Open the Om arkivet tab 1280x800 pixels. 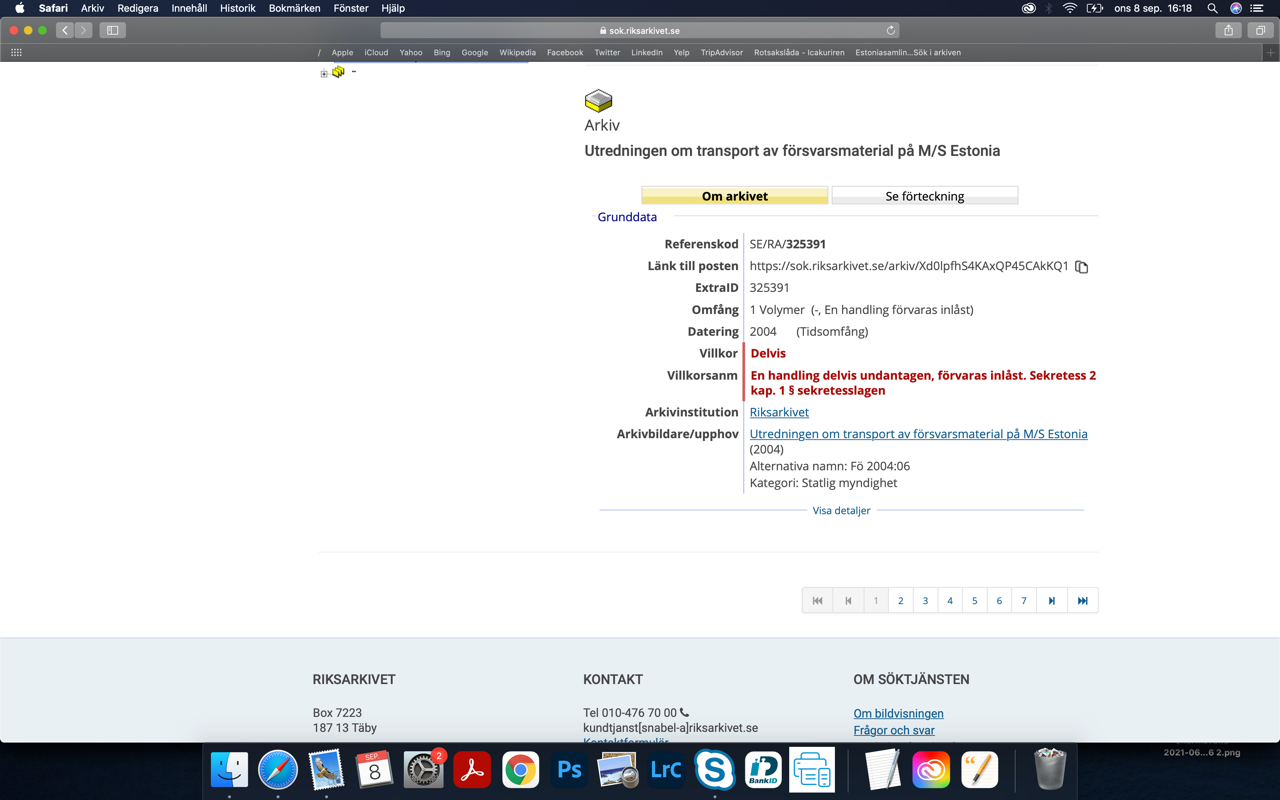tap(734, 196)
